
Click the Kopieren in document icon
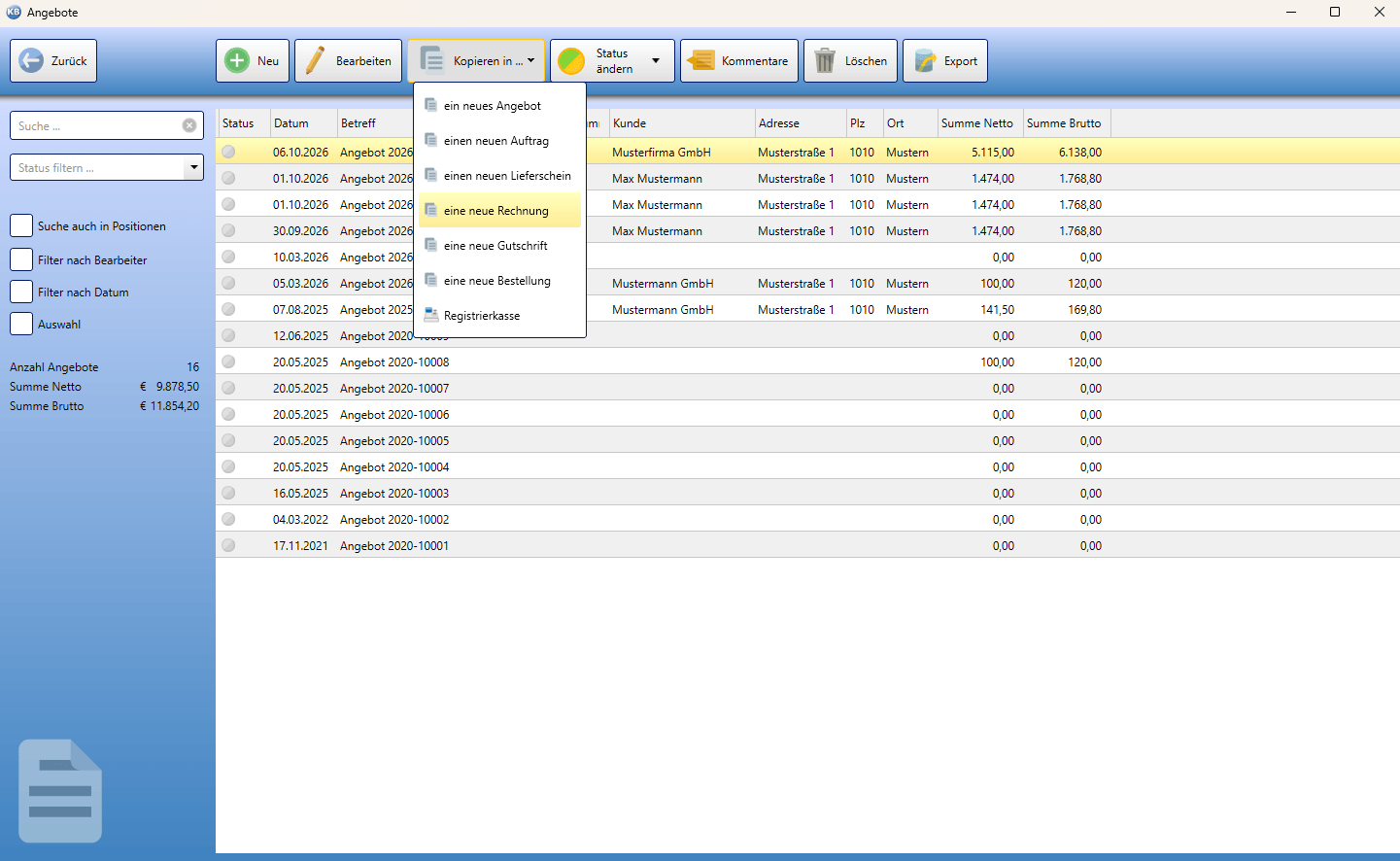click(x=432, y=60)
